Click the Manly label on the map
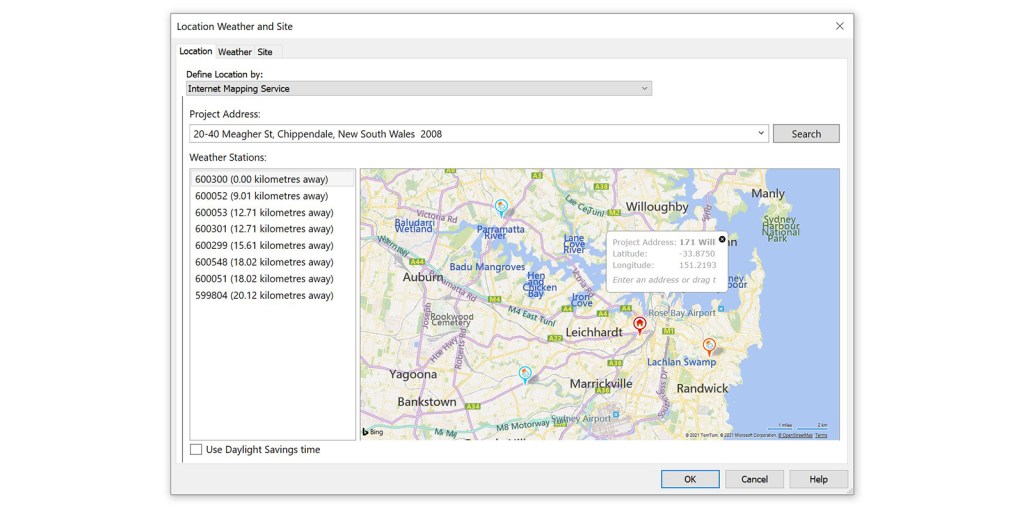Screen dimensions: 1024x512 click(x=767, y=193)
